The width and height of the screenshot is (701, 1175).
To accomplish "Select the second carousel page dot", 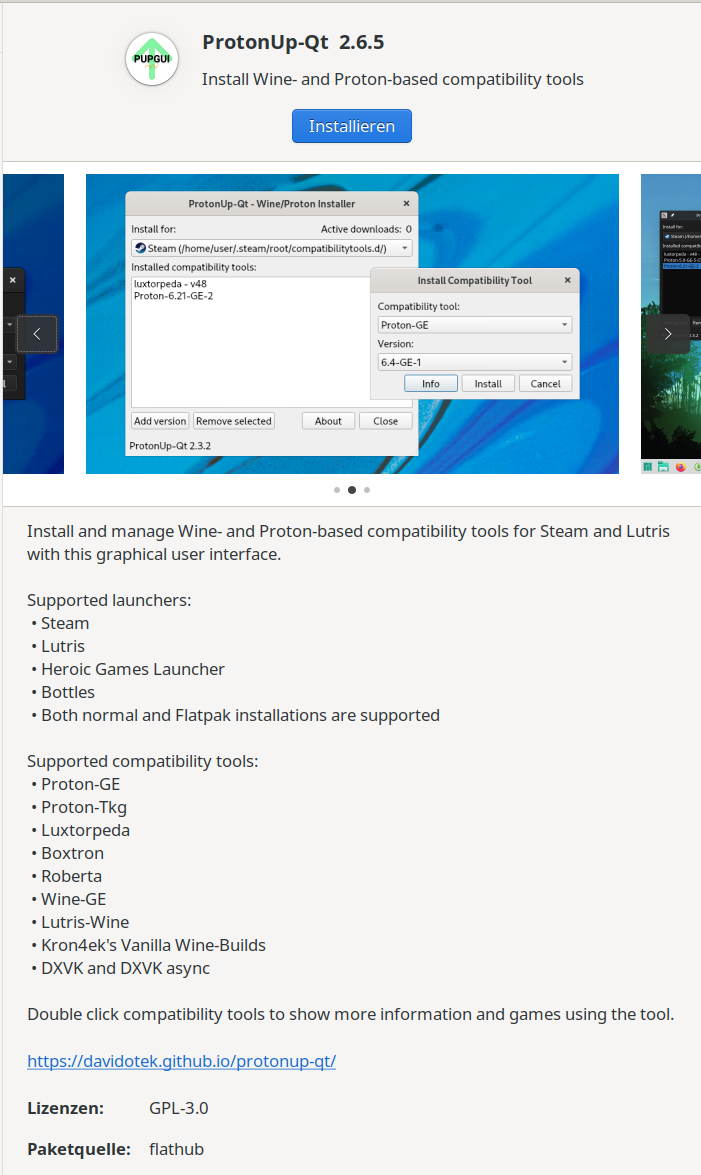I will [352, 490].
